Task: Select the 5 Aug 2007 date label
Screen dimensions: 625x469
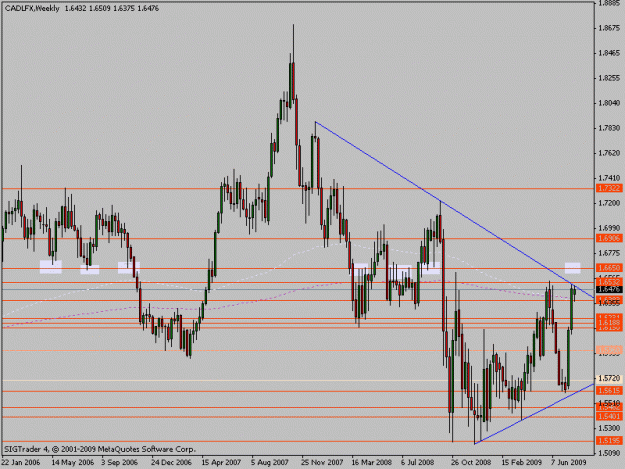Action: [x=270, y=462]
